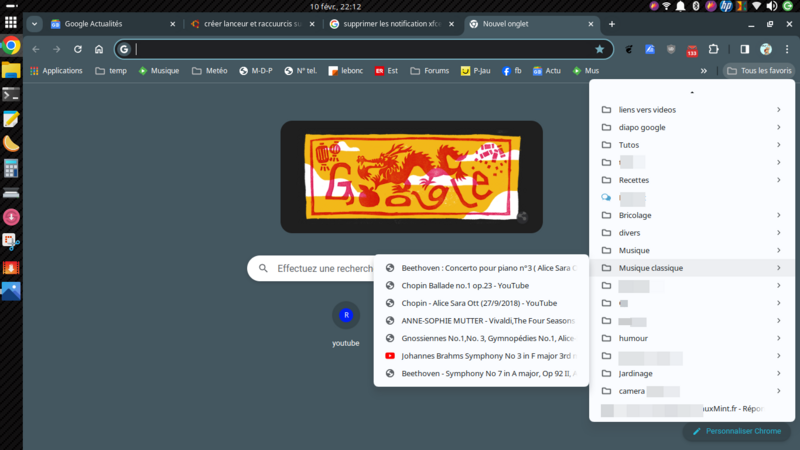
Task: Open the Actu bookmark
Action: [x=547, y=71]
